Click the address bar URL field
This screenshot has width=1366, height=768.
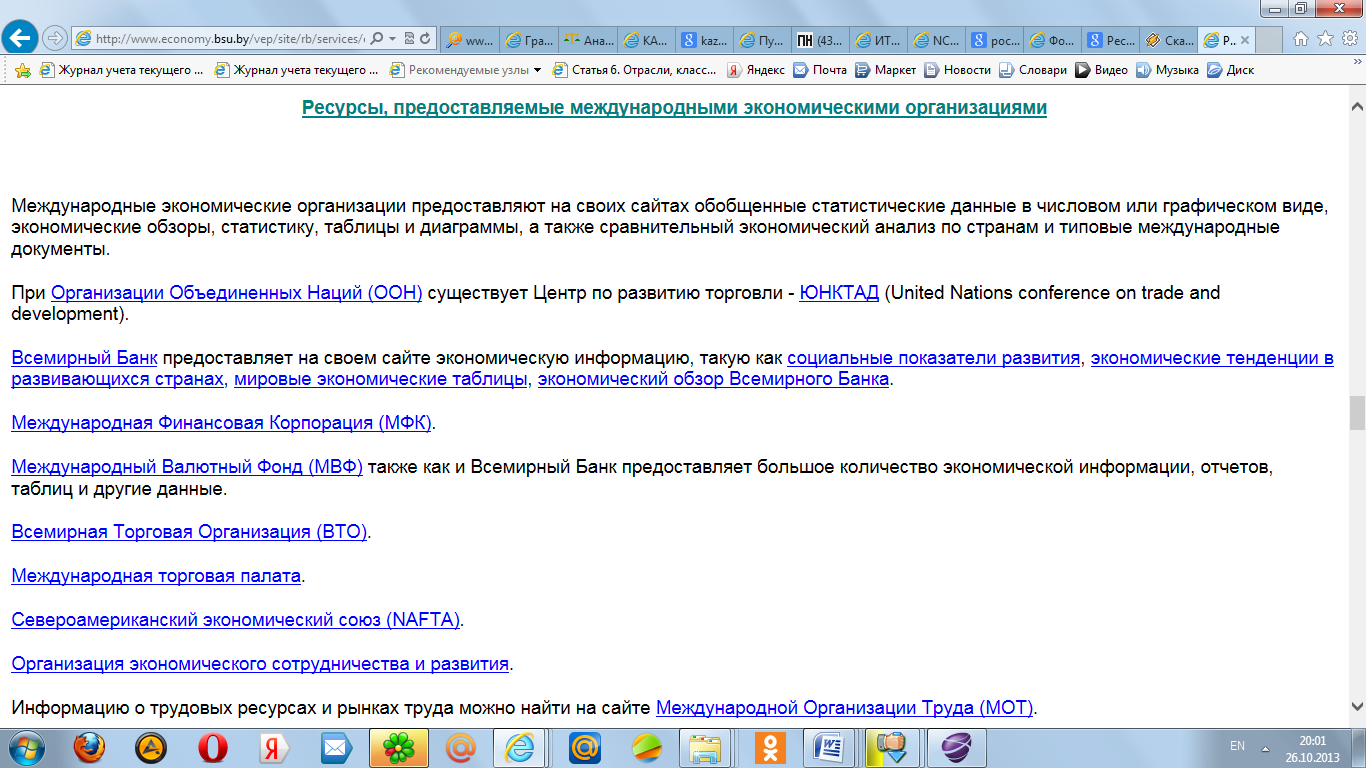[x=230, y=39]
